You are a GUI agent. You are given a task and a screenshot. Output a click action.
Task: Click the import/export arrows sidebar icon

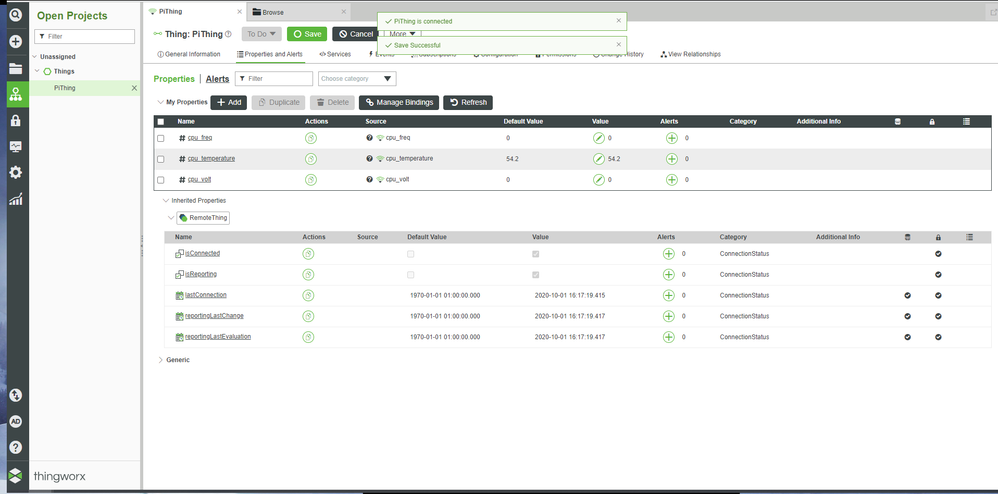click(16, 395)
